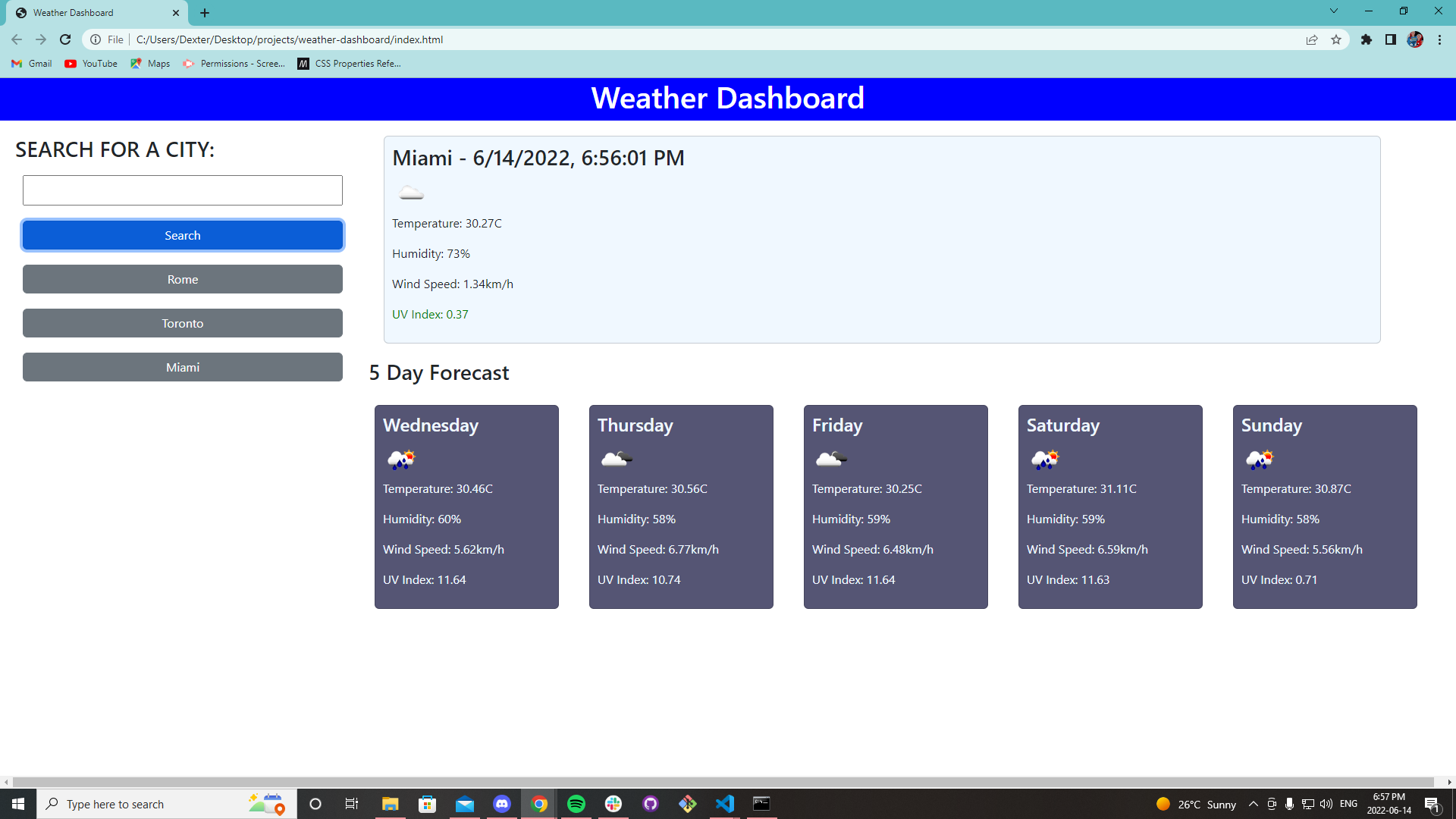Open Chrome's three-dot menu
1456x819 pixels.
coord(1440,39)
